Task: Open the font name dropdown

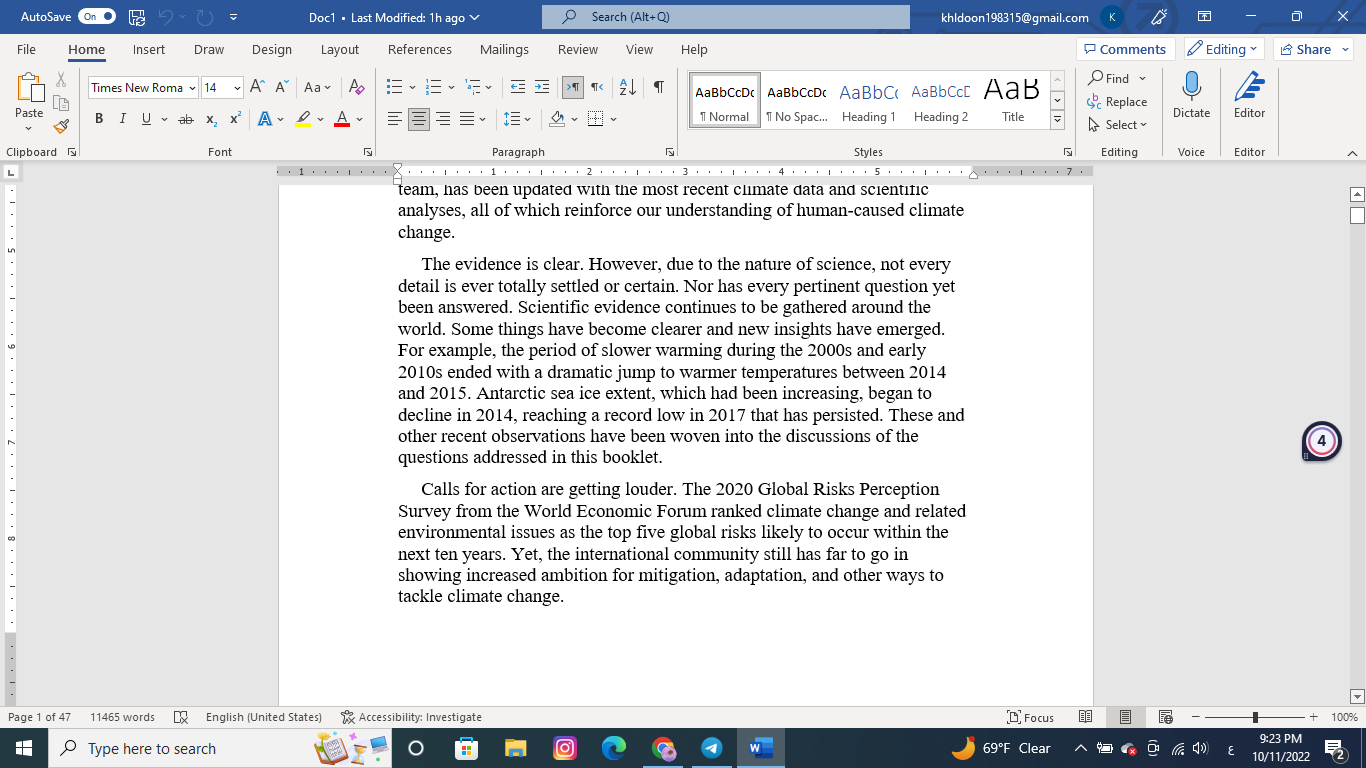Action: (x=192, y=88)
